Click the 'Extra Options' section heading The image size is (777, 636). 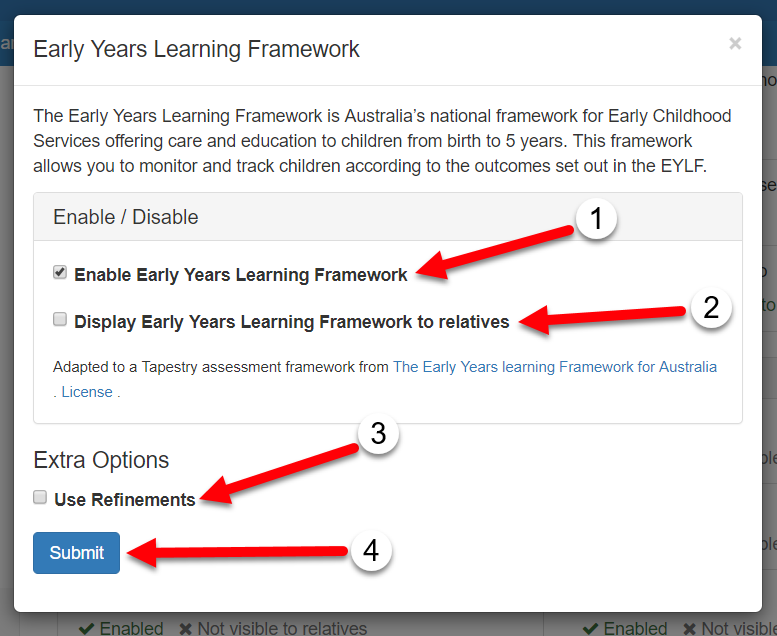point(101,460)
